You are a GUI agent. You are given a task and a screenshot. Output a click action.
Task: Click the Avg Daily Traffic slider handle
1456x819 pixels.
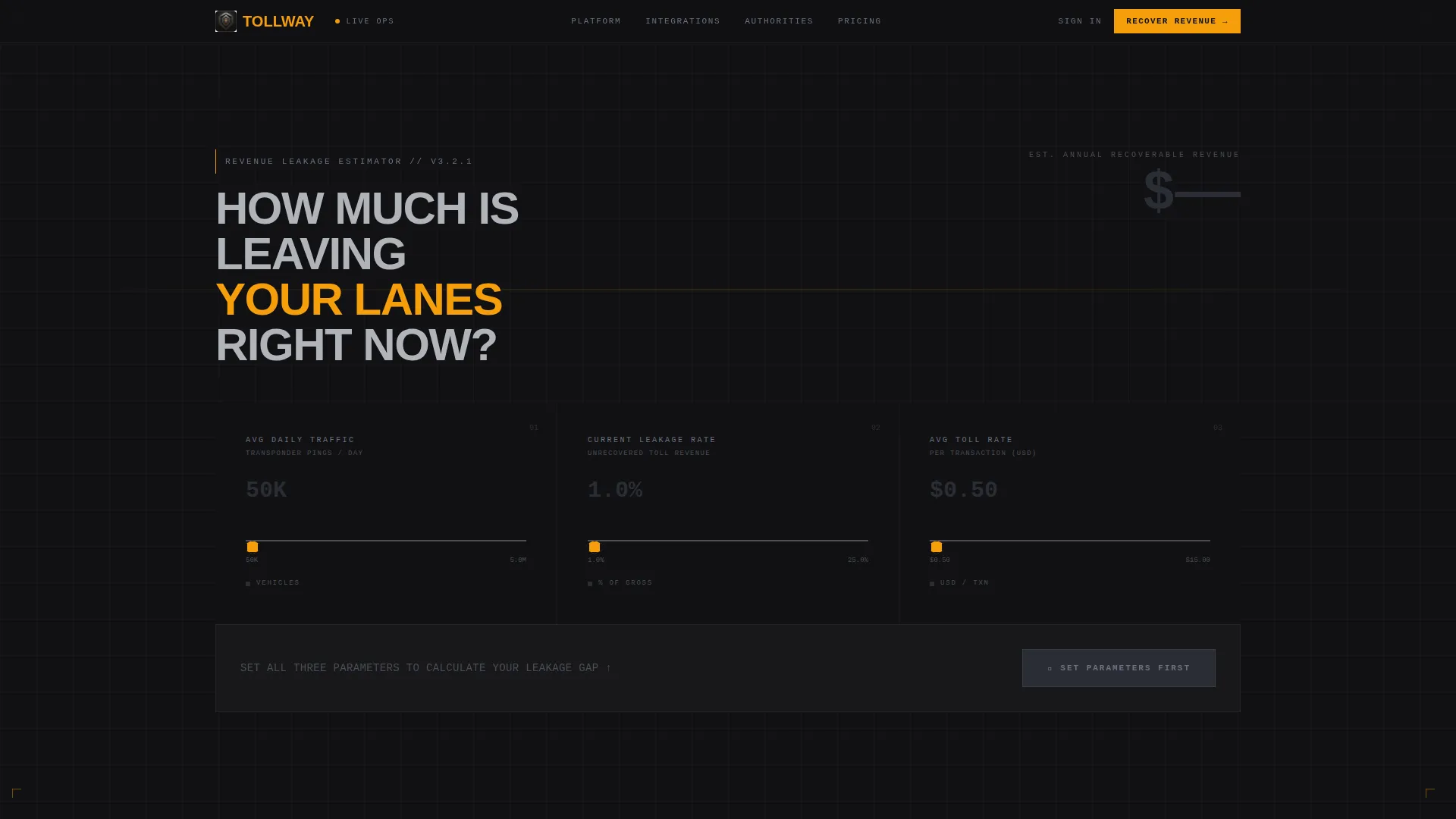pyautogui.click(x=253, y=547)
